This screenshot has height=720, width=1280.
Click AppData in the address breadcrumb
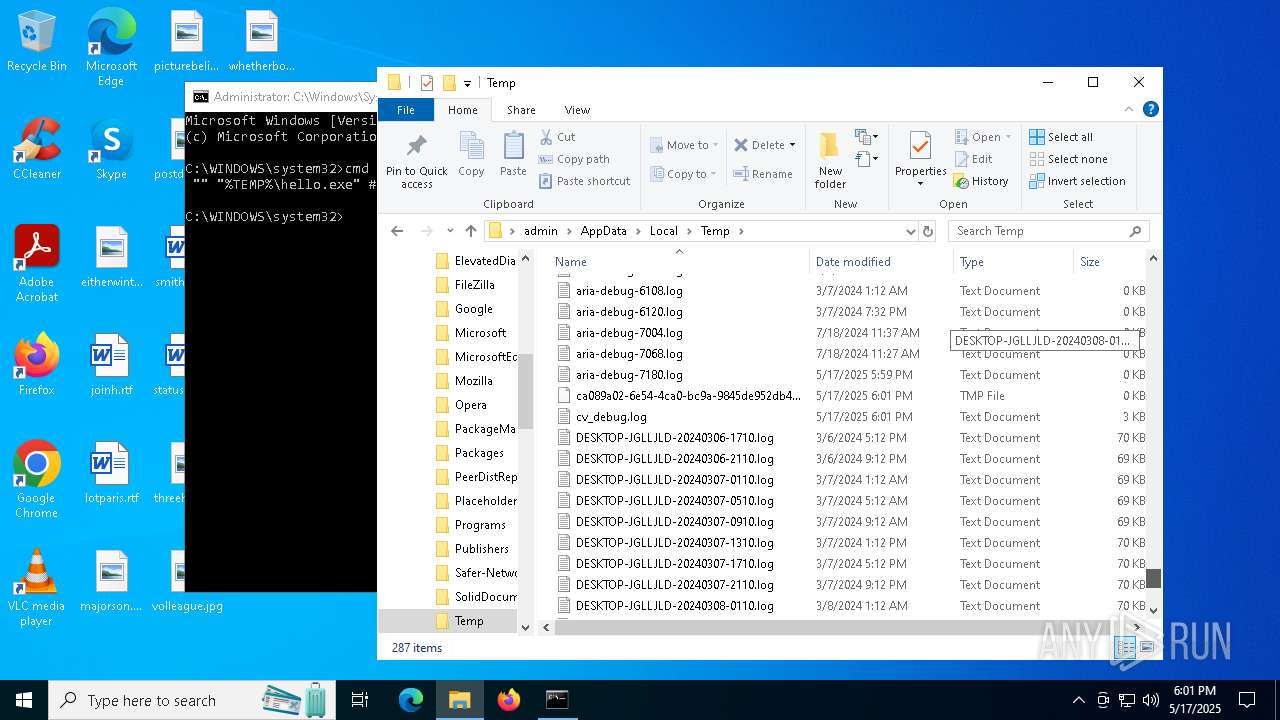[x=604, y=231]
